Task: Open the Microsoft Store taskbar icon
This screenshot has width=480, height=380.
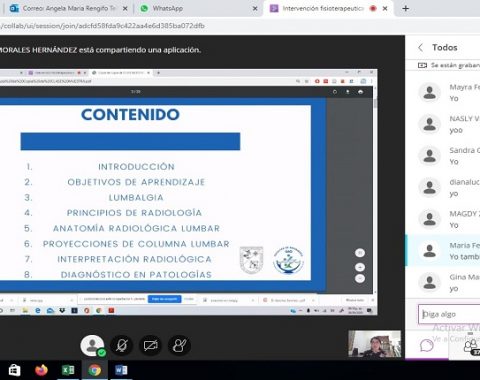Action: (x=14, y=370)
